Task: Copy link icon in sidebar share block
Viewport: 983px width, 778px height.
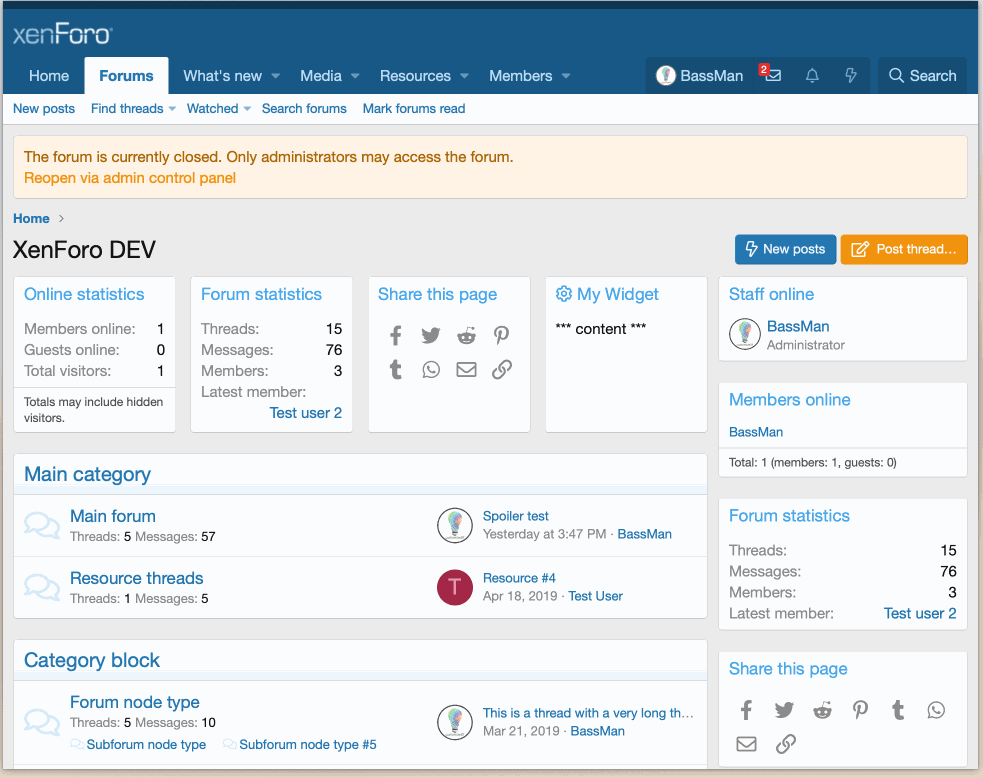Action: 786,744
